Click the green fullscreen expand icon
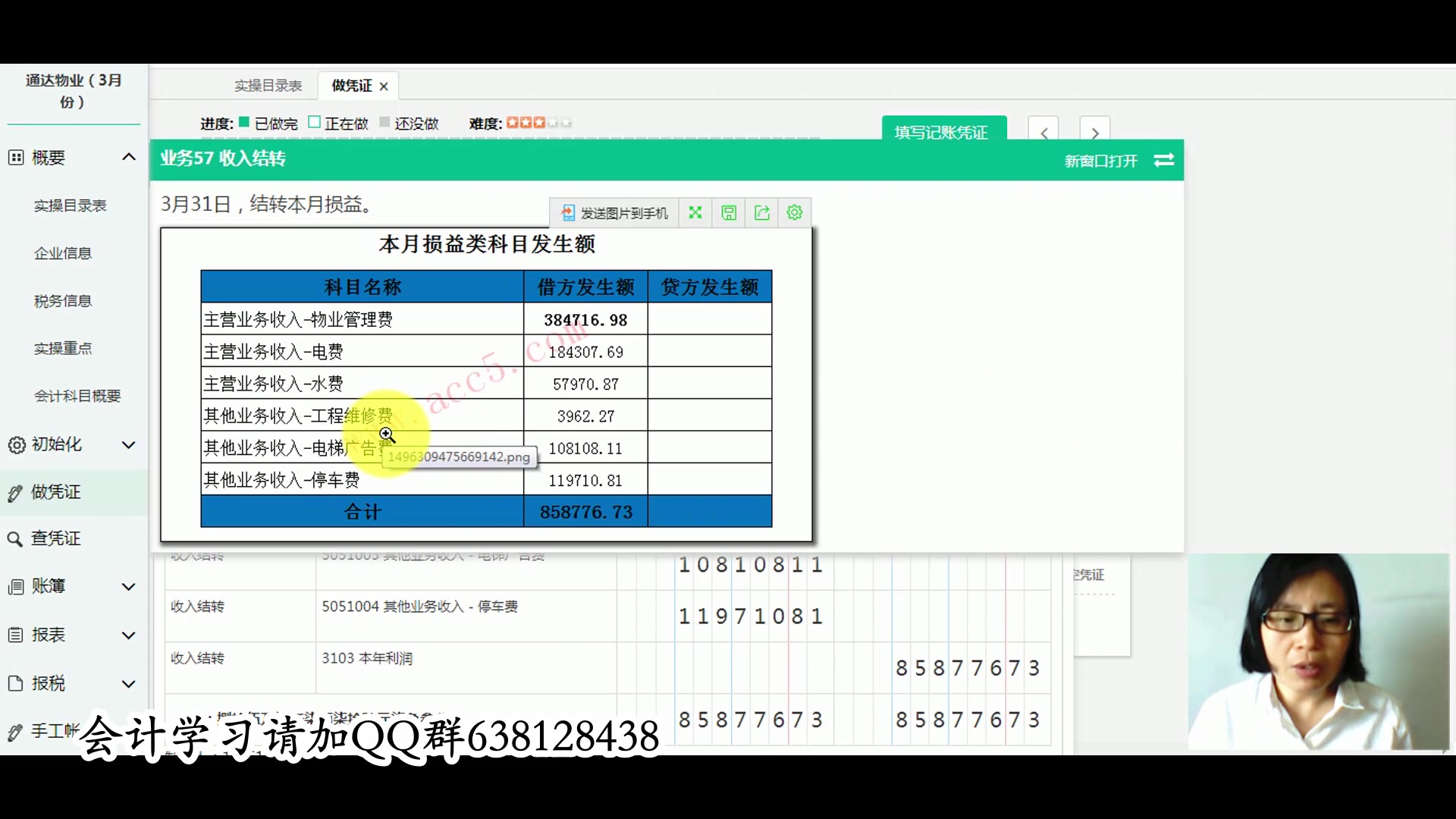1456x819 pixels. (x=695, y=212)
